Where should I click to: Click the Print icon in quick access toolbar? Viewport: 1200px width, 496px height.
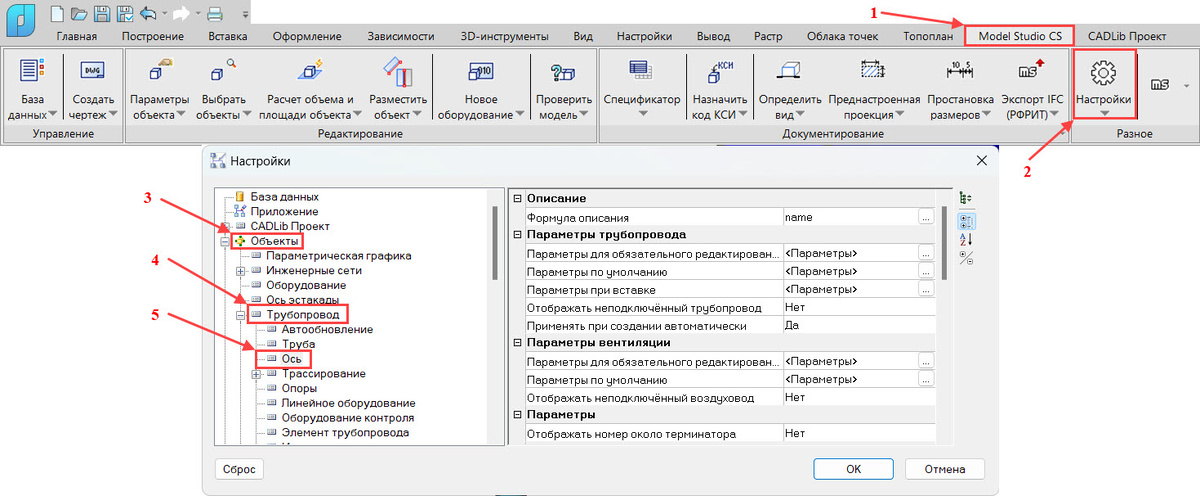214,12
